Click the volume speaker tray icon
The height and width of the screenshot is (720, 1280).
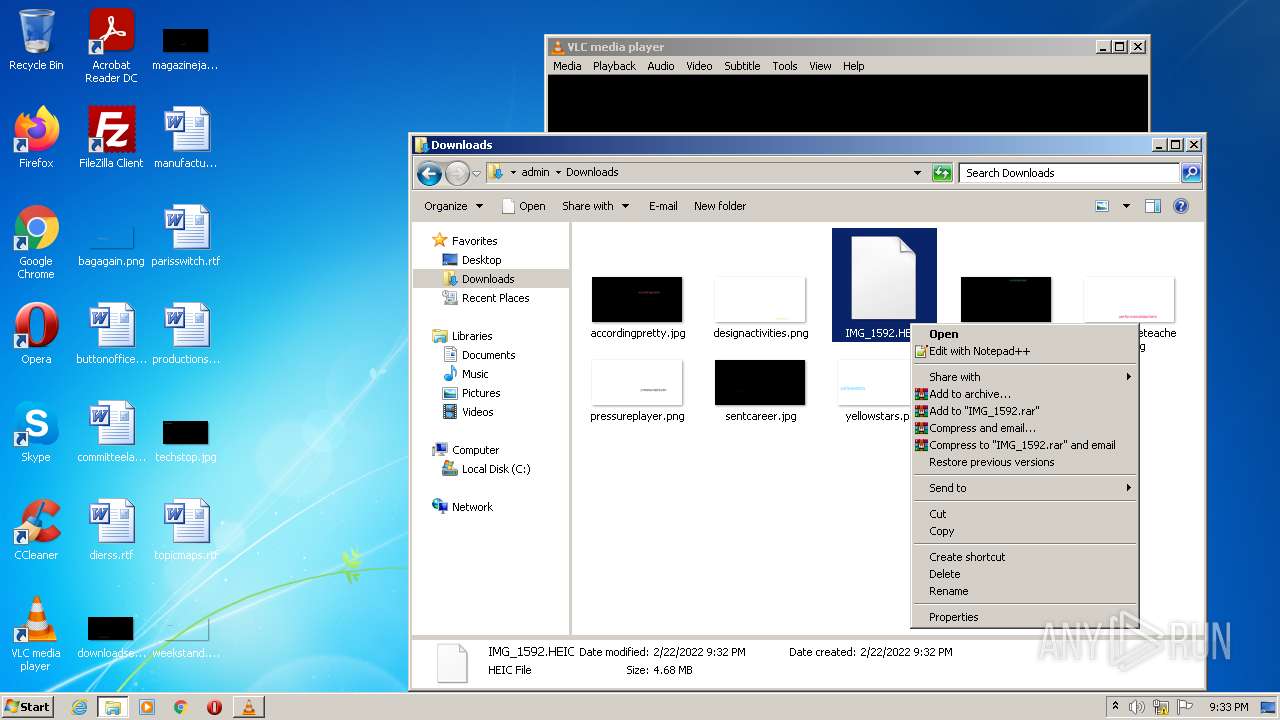[x=1137, y=707]
